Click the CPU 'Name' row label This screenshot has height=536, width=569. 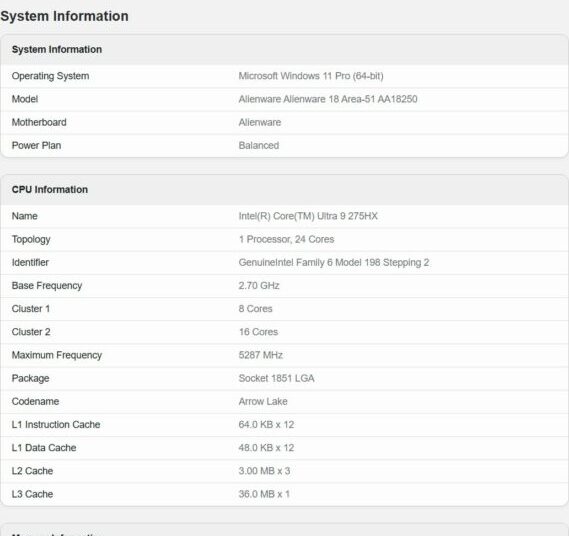point(25,216)
